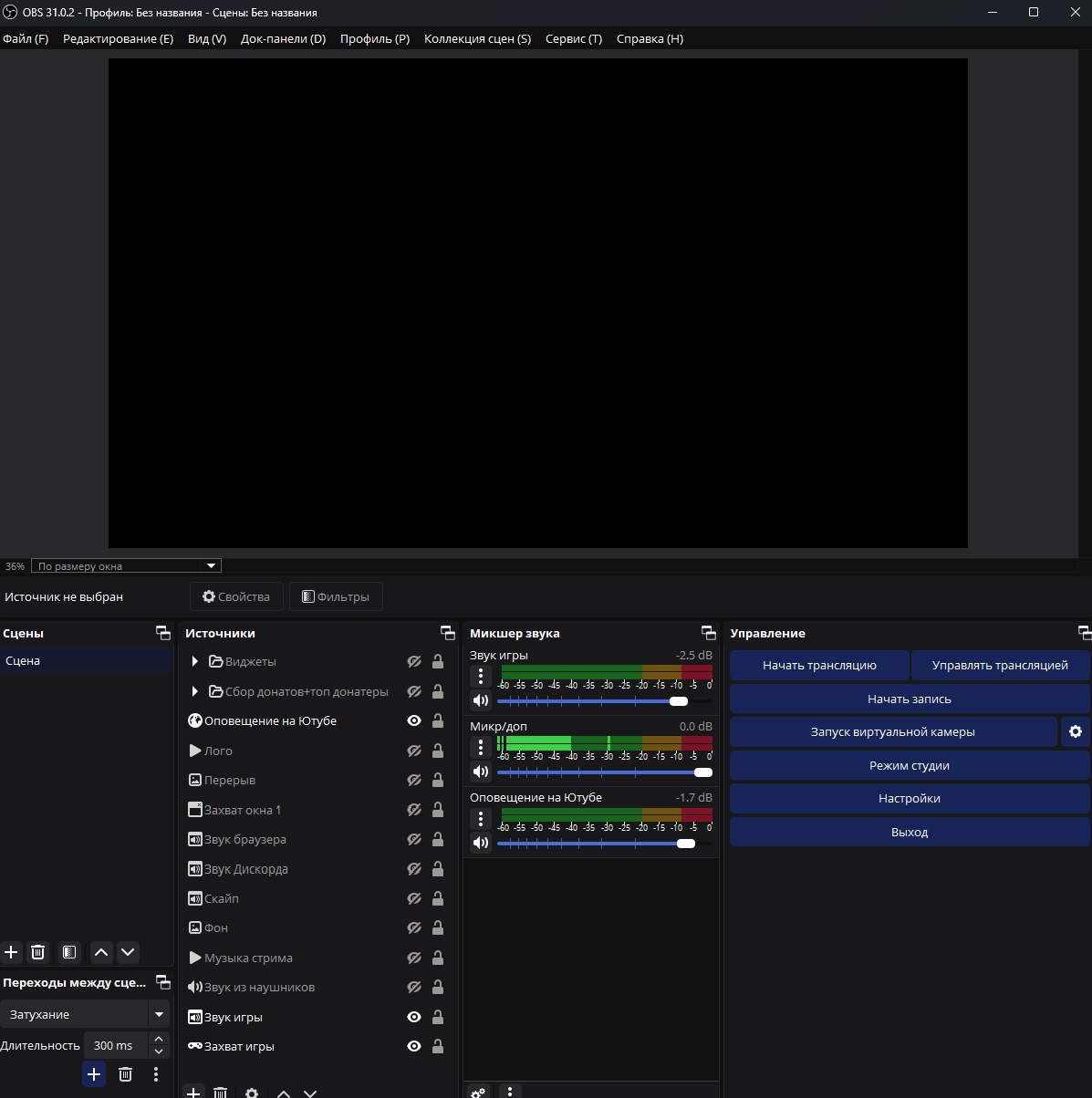
Task: Open Файл menu
Action: click(x=26, y=38)
